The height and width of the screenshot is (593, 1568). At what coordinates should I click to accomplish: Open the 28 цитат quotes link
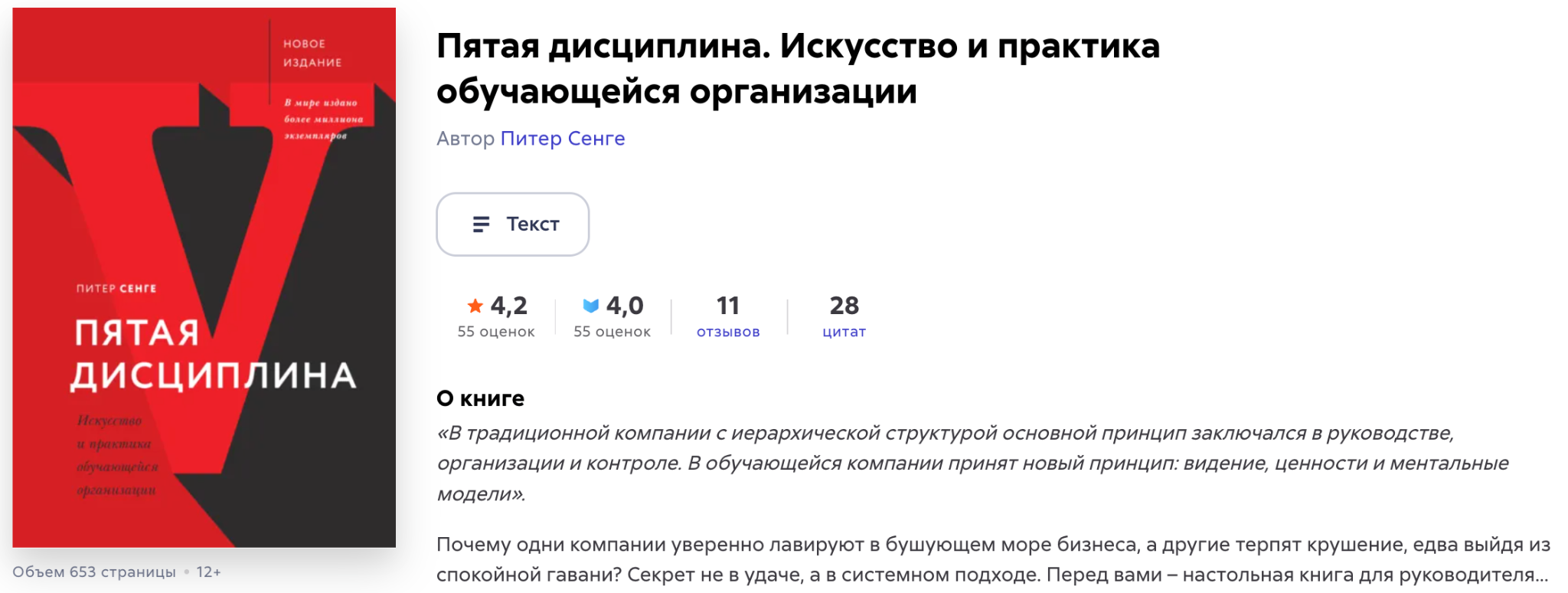click(x=844, y=316)
